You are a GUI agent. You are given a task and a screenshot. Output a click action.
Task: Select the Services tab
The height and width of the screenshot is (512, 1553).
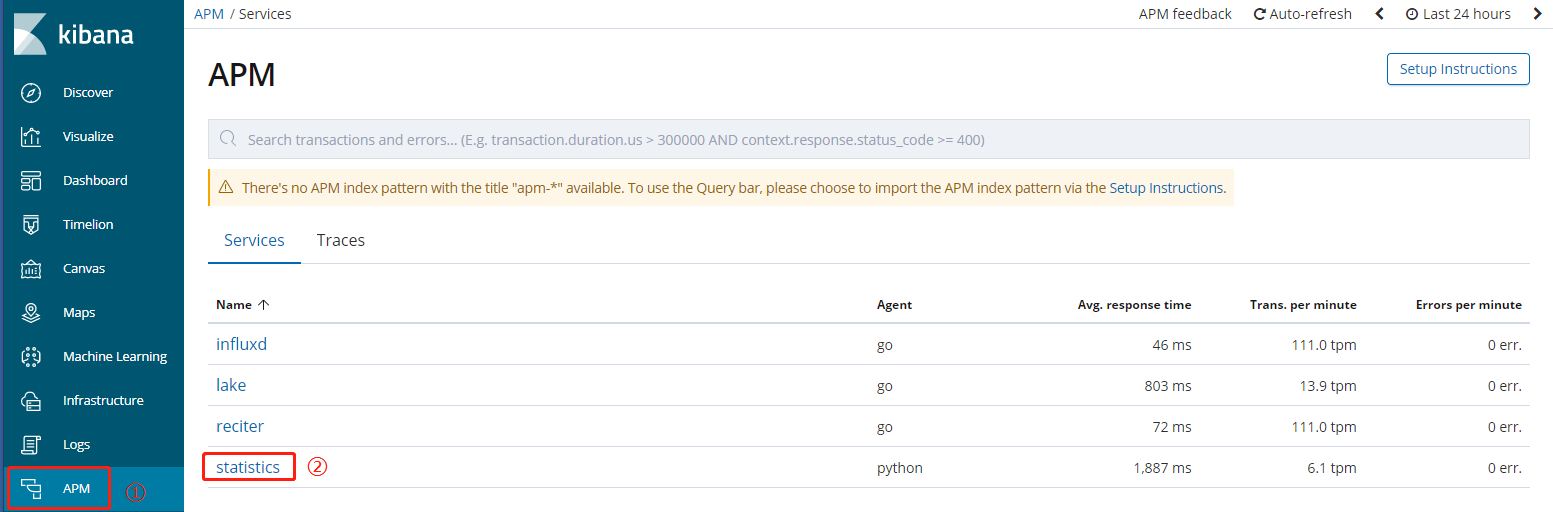254,241
